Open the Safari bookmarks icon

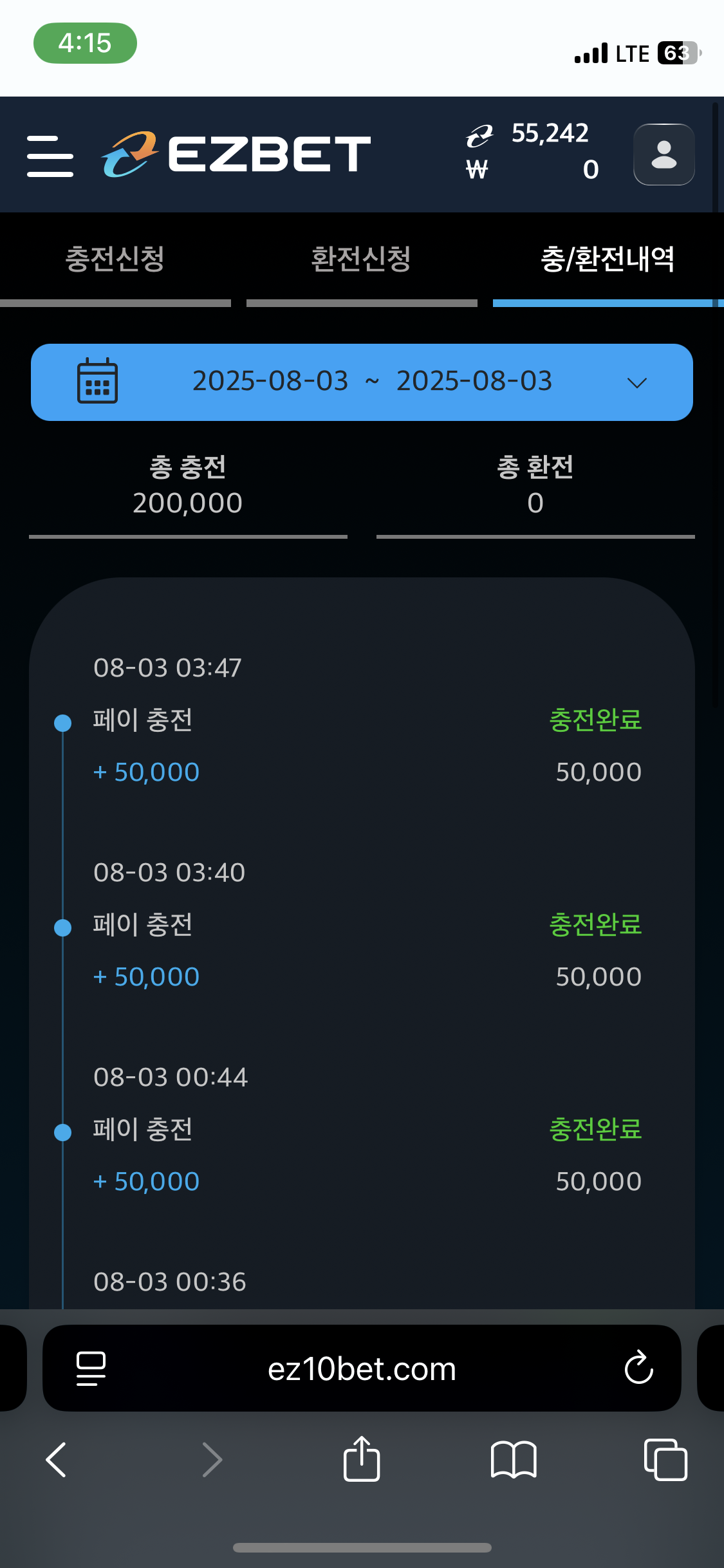click(513, 1459)
